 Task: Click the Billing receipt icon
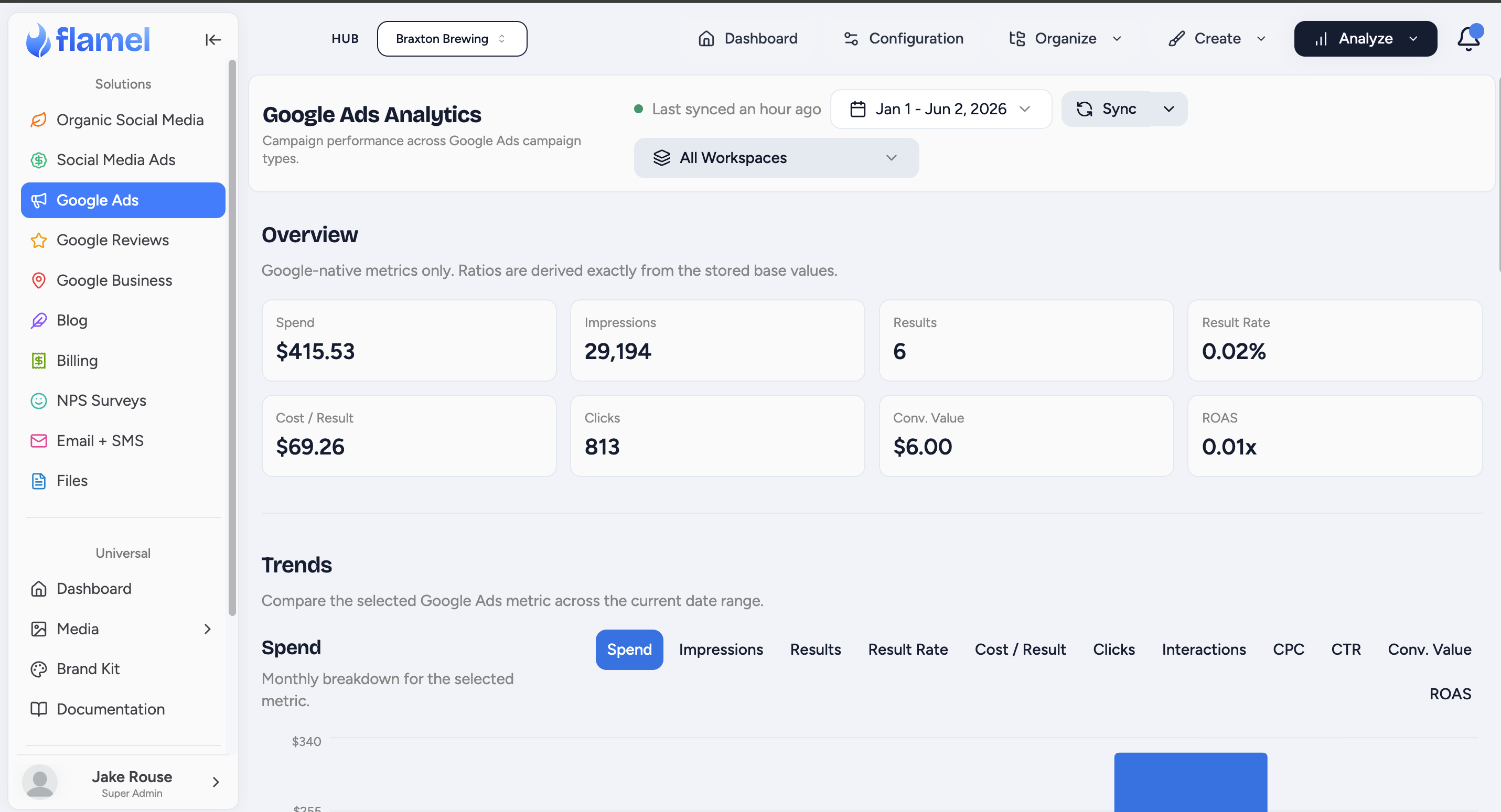[x=38, y=361]
